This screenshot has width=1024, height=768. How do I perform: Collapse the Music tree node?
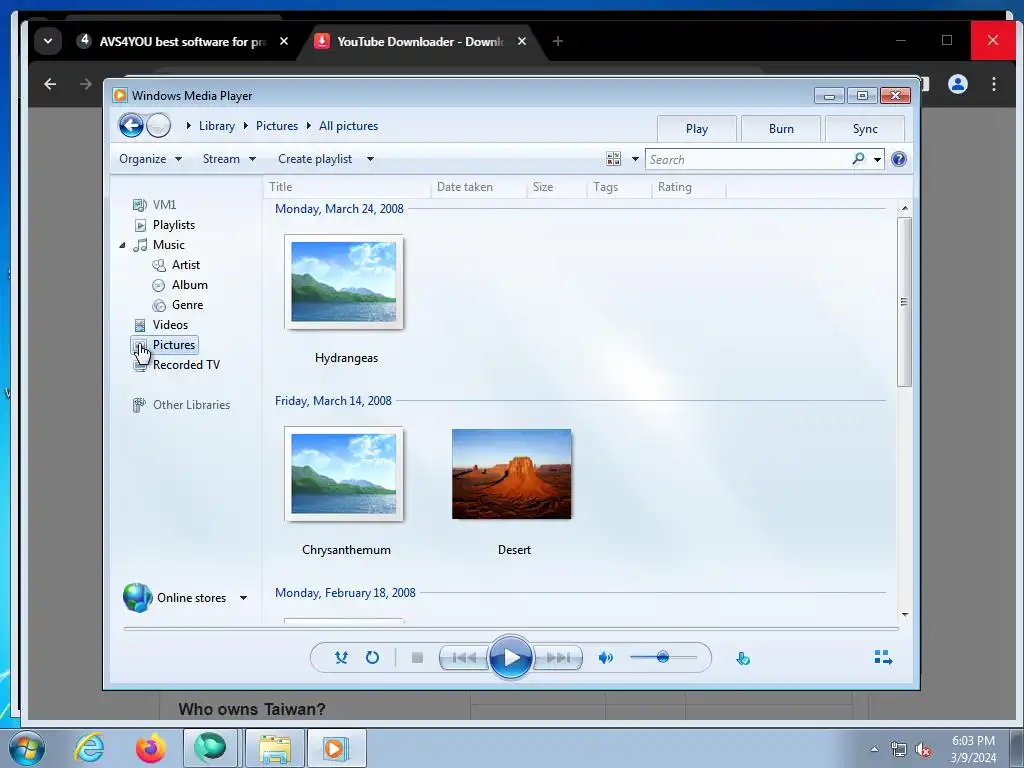click(x=122, y=245)
